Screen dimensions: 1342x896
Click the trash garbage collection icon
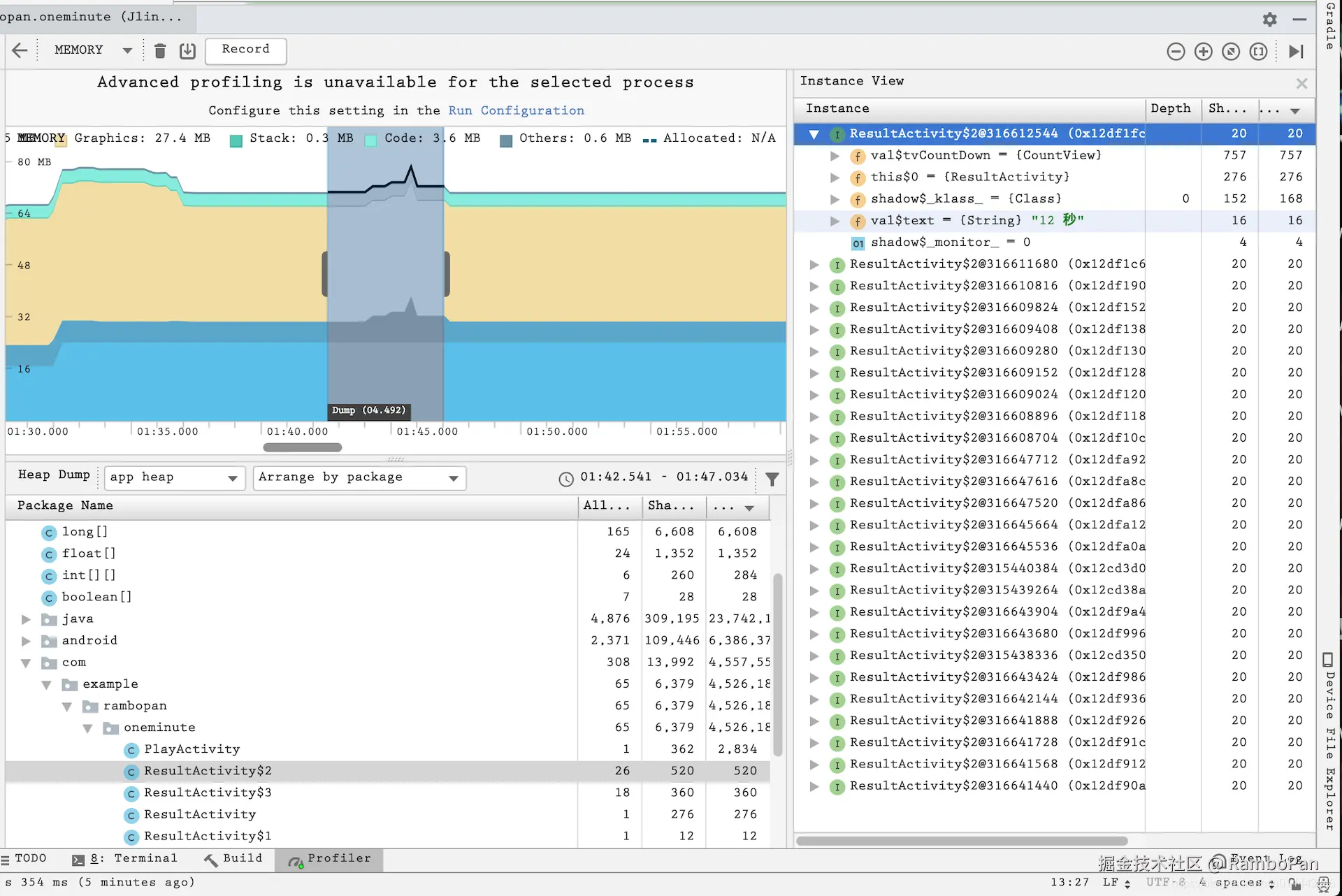click(160, 50)
